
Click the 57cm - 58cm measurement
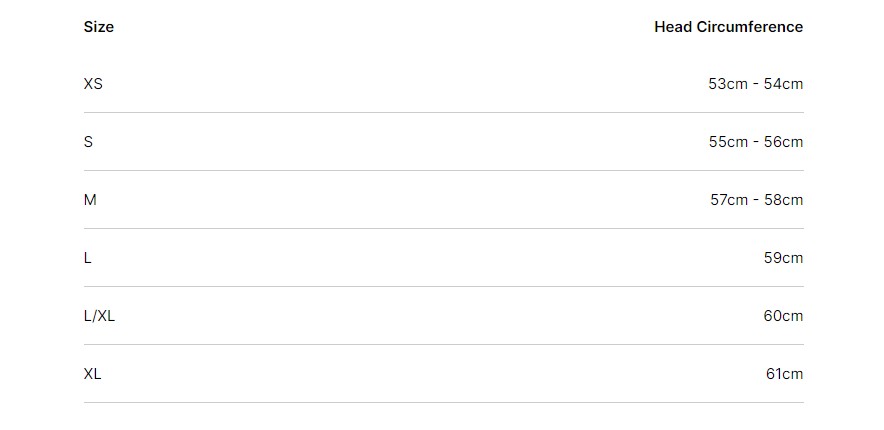[757, 200]
